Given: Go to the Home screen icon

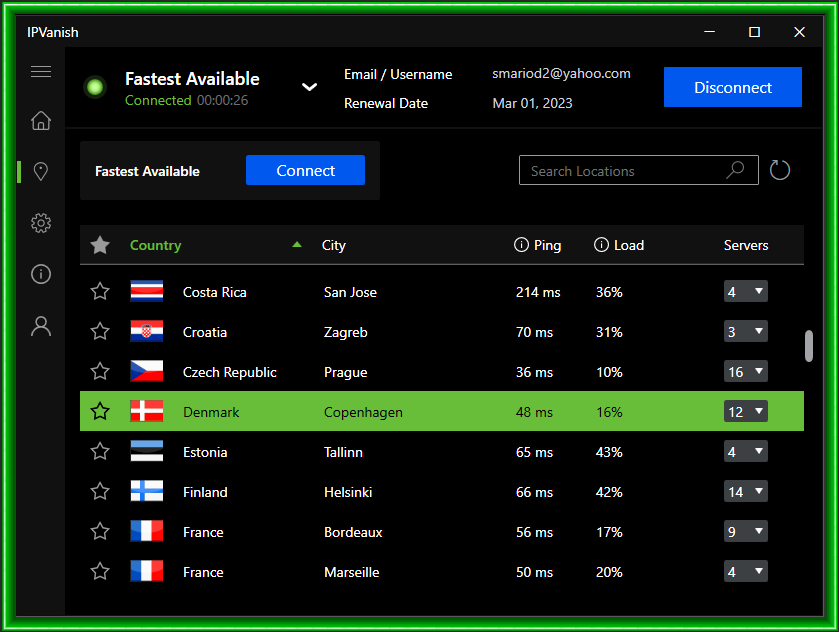Looking at the screenshot, I should 41,120.
